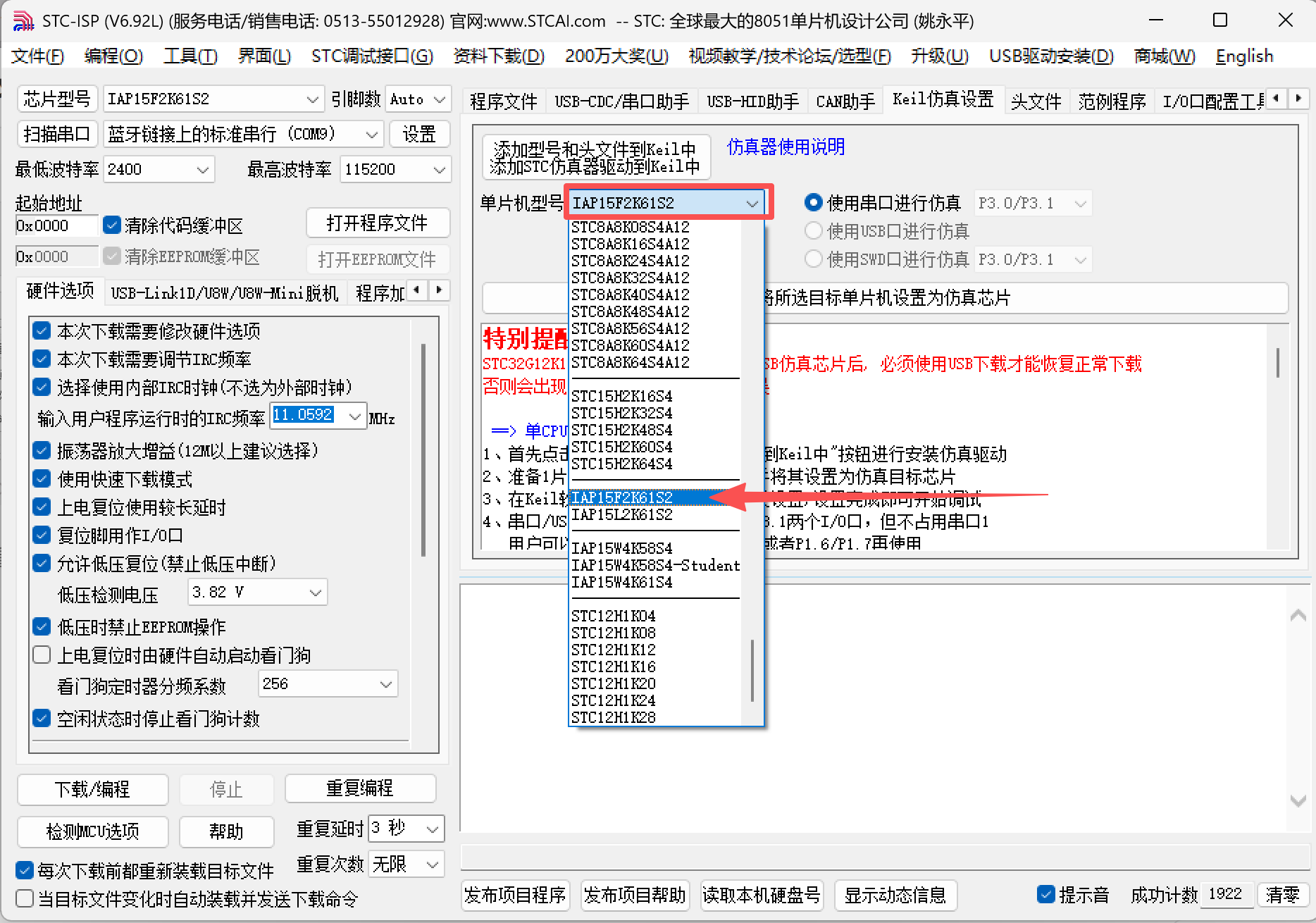1316x923 pixels.
Task: Click 添加型号和头文件到Keil中 button
Action: coord(595,158)
